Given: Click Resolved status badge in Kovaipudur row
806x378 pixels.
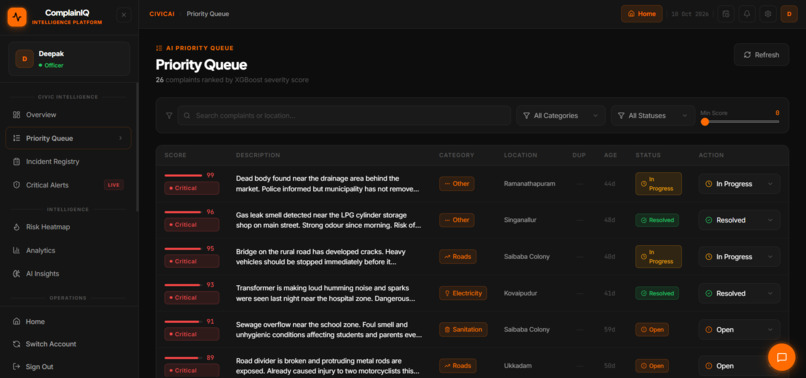Looking at the screenshot, I should pyautogui.click(x=657, y=293).
